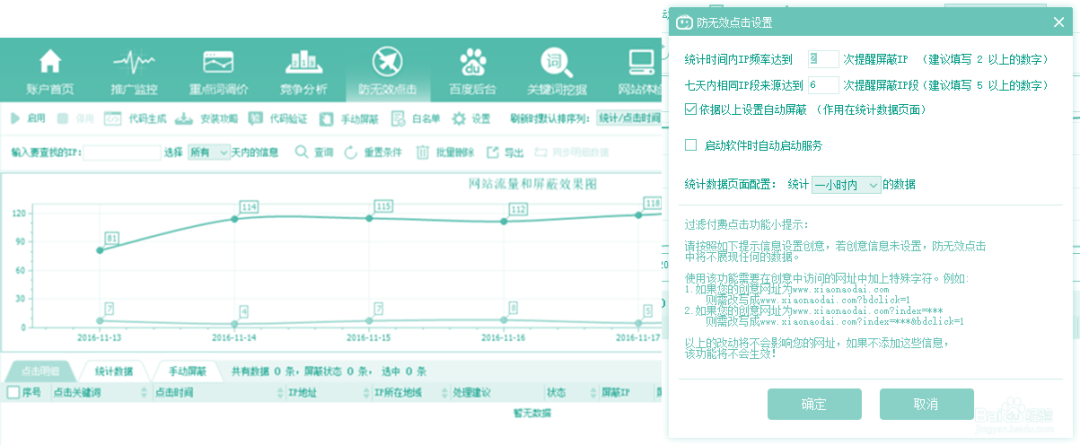Click the 暂无数据 empty table message

coord(532,413)
